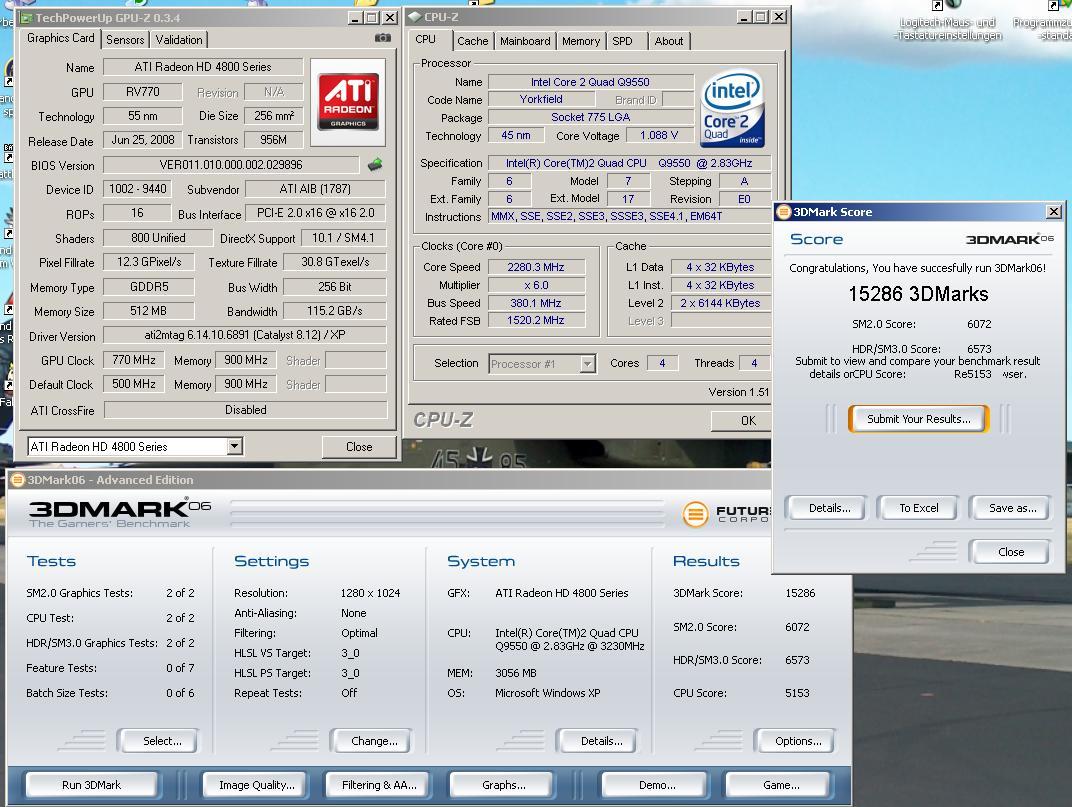Click the Code Name Yorkfield field in CPU-Z
1072x807 pixels.
[x=541, y=99]
